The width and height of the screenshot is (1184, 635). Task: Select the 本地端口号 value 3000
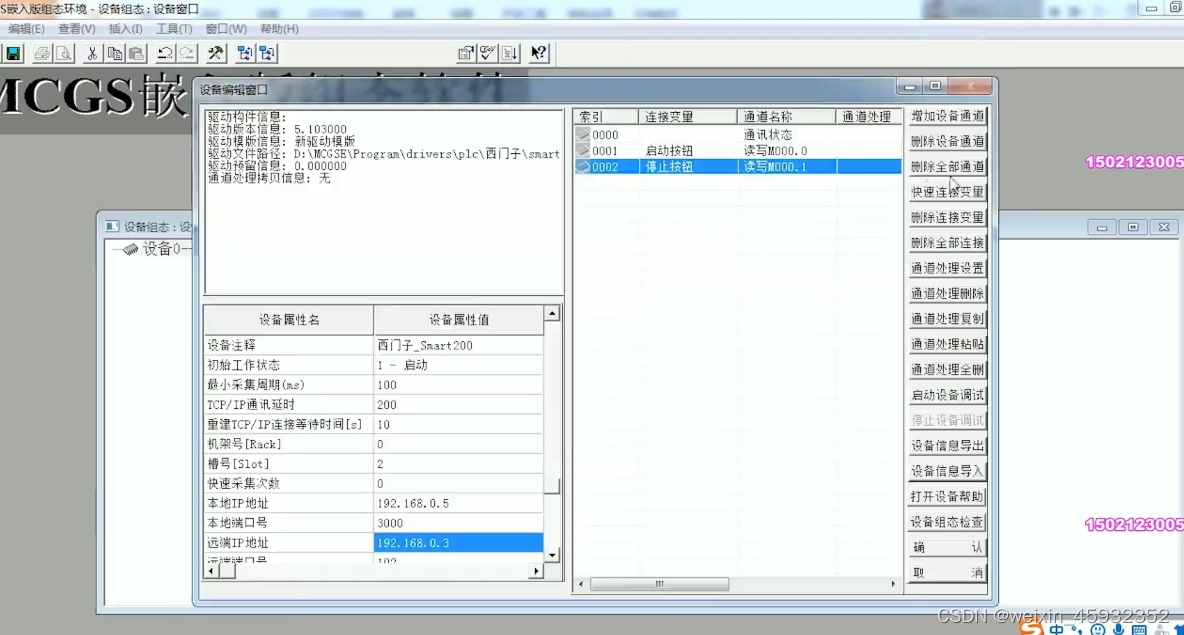458,523
